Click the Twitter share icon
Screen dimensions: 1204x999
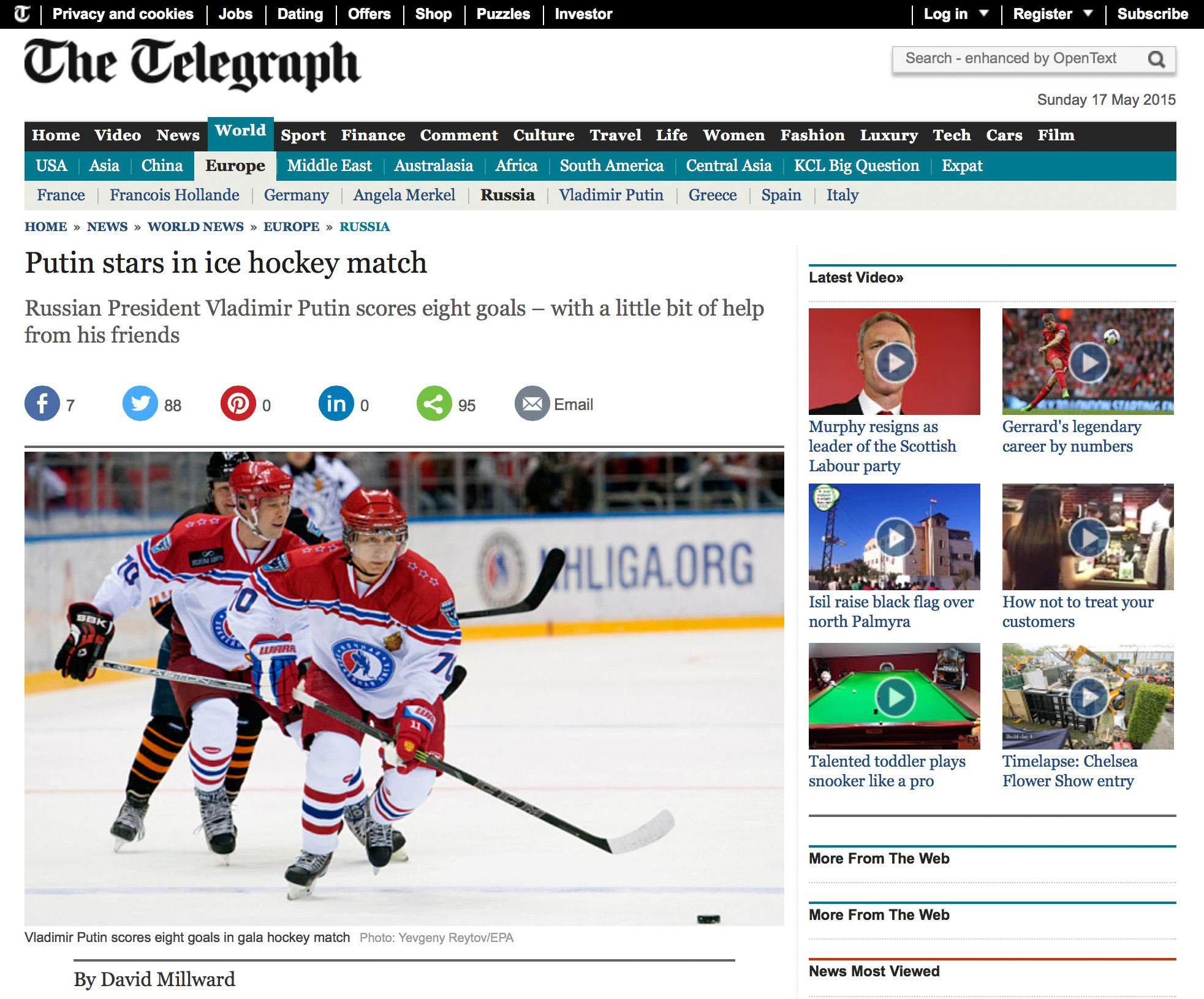tap(140, 404)
